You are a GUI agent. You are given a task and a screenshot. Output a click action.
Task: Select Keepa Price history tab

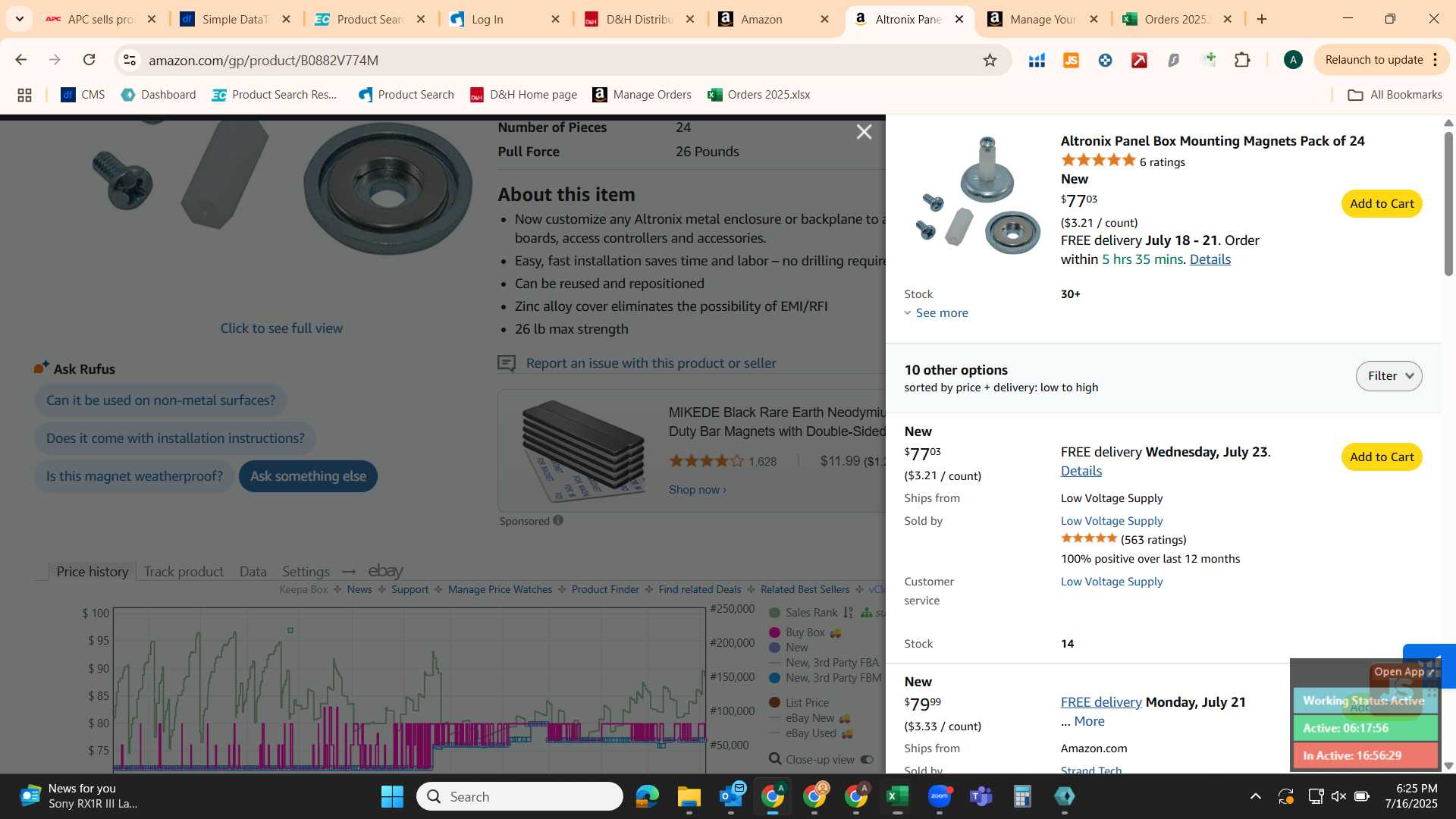tap(93, 572)
